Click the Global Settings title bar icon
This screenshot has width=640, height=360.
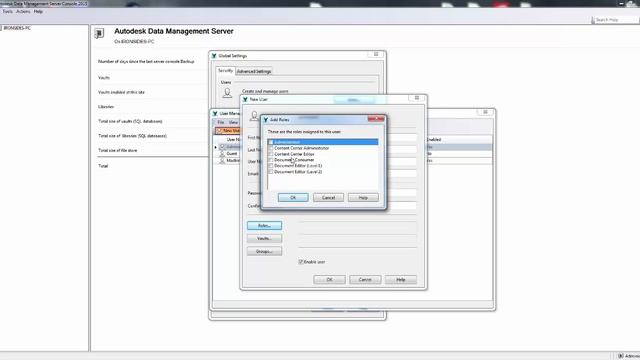(214, 56)
